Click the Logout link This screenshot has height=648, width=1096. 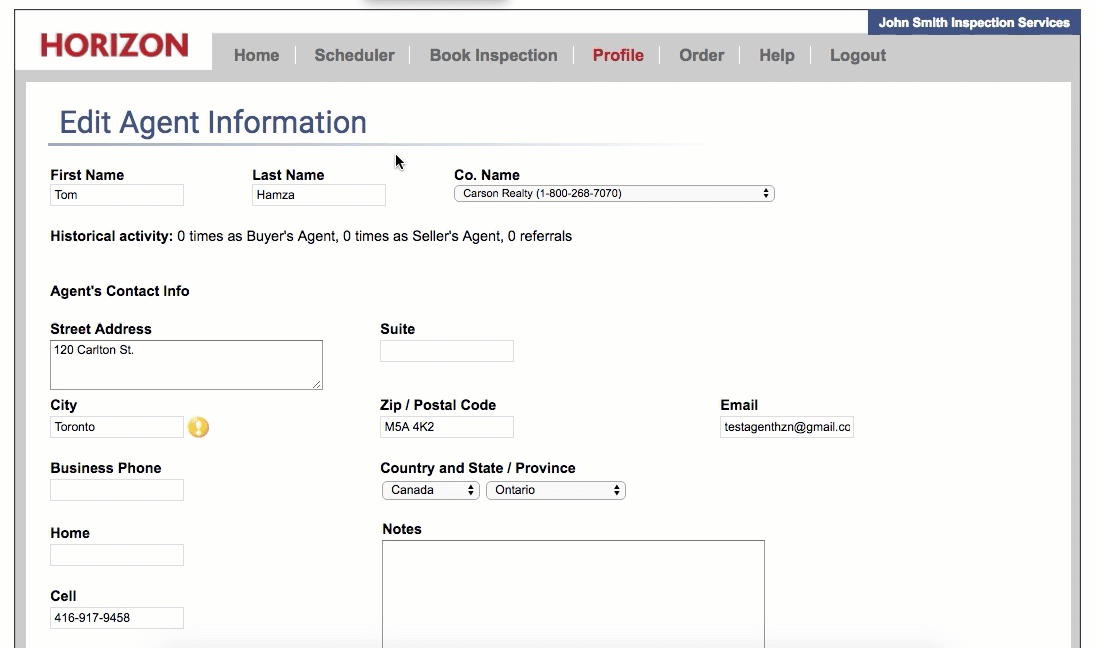pyautogui.click(x=858, y=55)
